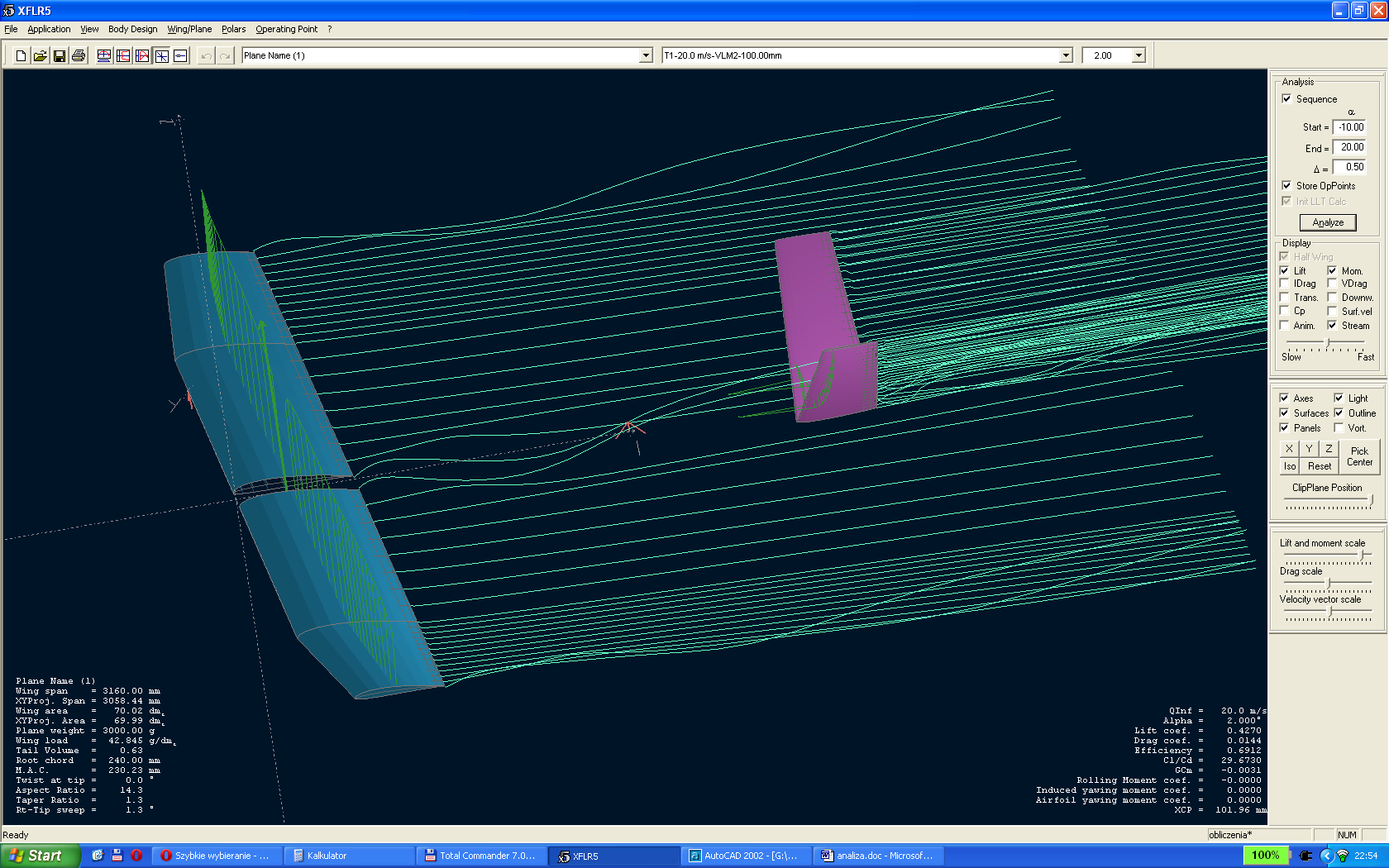This screenshot has width=1389, height=868.
Task: Click the grayed-out redo arrow icon
Action: coord(225,55)
